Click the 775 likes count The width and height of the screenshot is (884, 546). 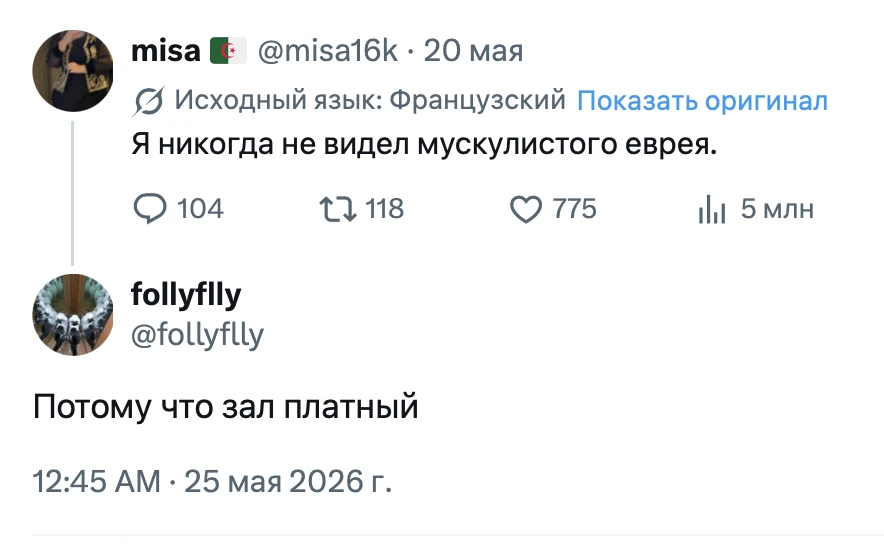point(574,209)
